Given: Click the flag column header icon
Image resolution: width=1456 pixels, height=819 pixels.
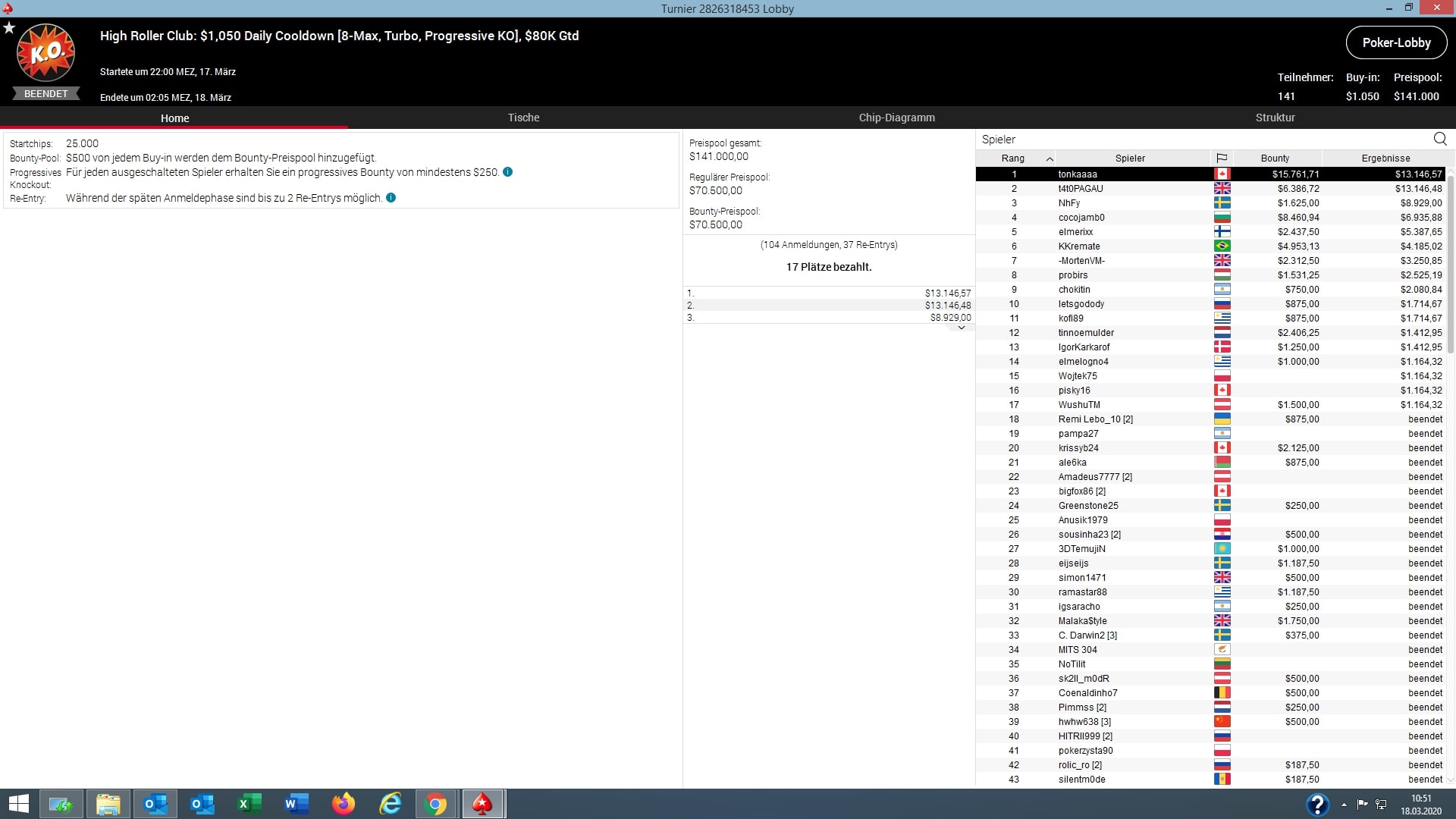Looking at the screenshot, I should (1222, 158).
